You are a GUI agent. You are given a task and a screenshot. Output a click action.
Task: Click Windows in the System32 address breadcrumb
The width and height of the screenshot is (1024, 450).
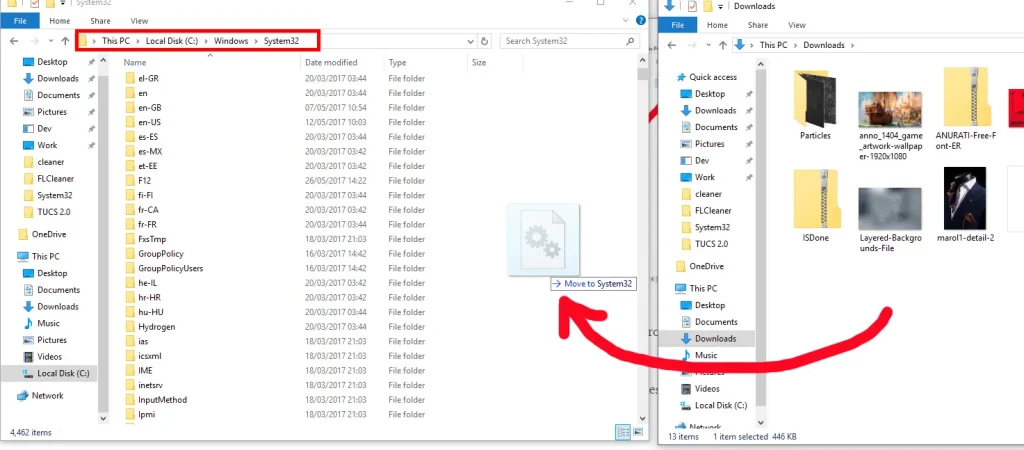tap(231, 41)
